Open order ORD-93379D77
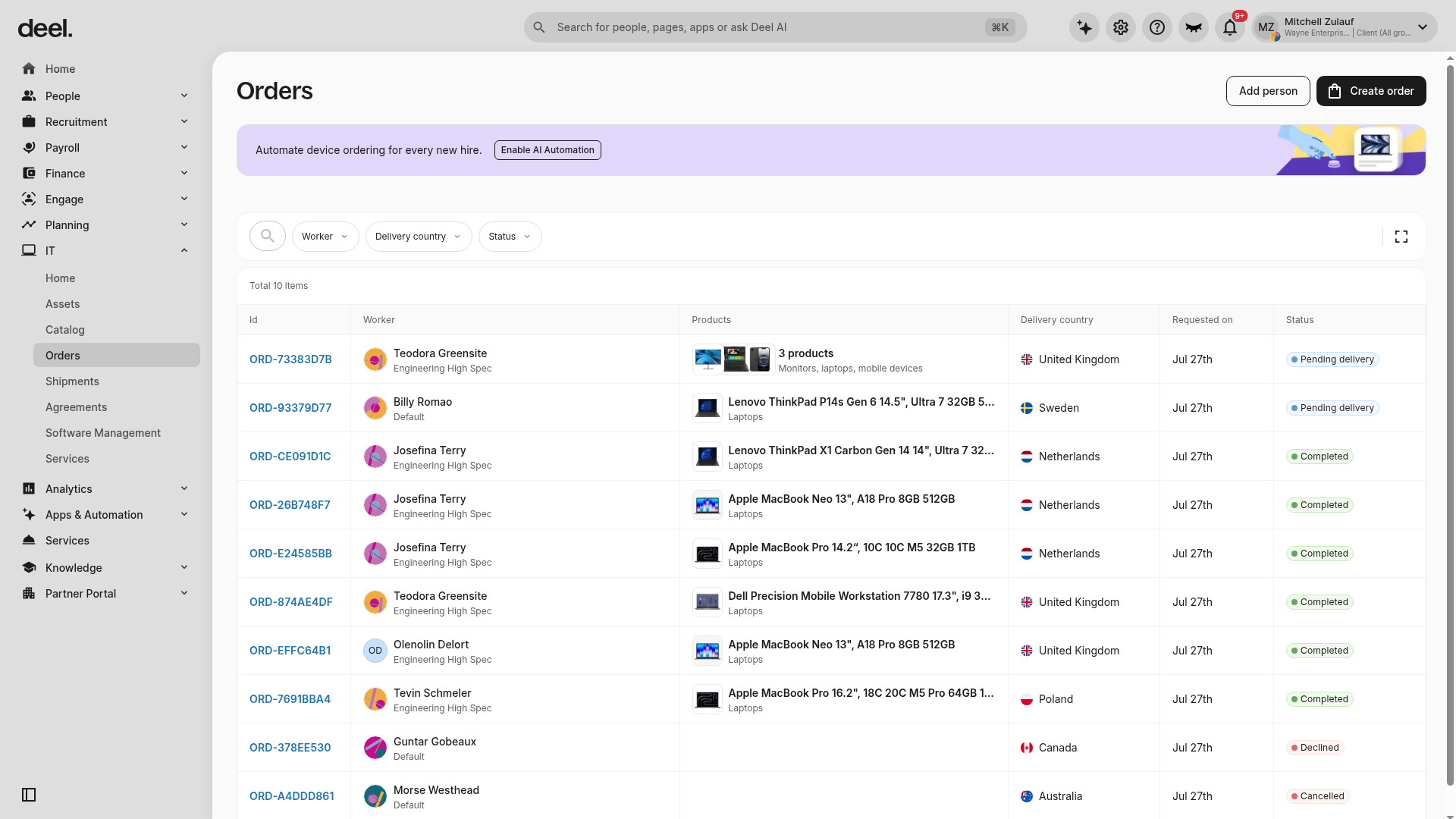 coord(290,408)
